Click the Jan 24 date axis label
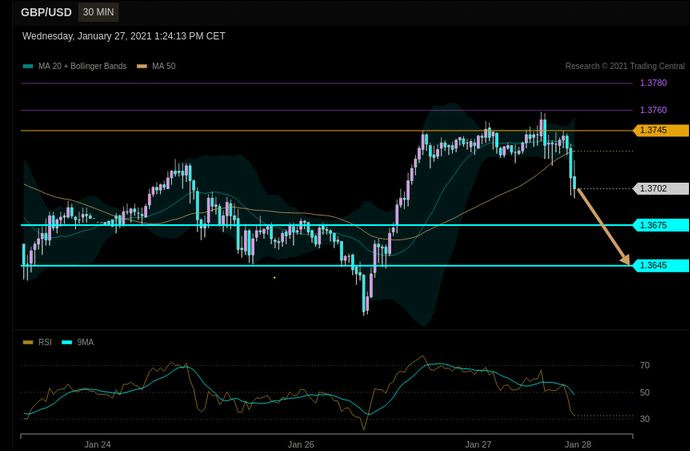 (97, 444)
